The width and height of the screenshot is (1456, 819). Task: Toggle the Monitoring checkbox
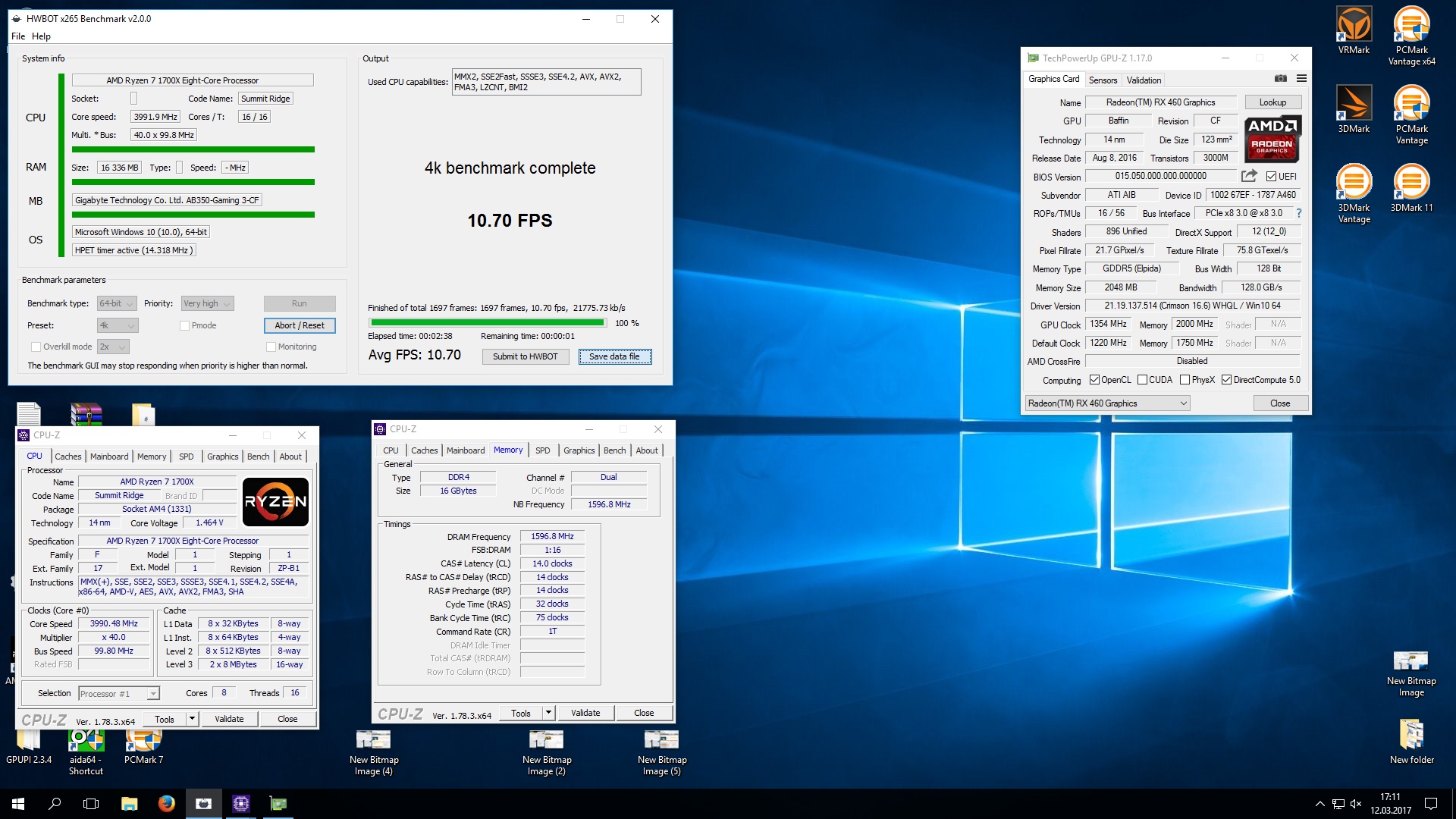pos(271,347)
